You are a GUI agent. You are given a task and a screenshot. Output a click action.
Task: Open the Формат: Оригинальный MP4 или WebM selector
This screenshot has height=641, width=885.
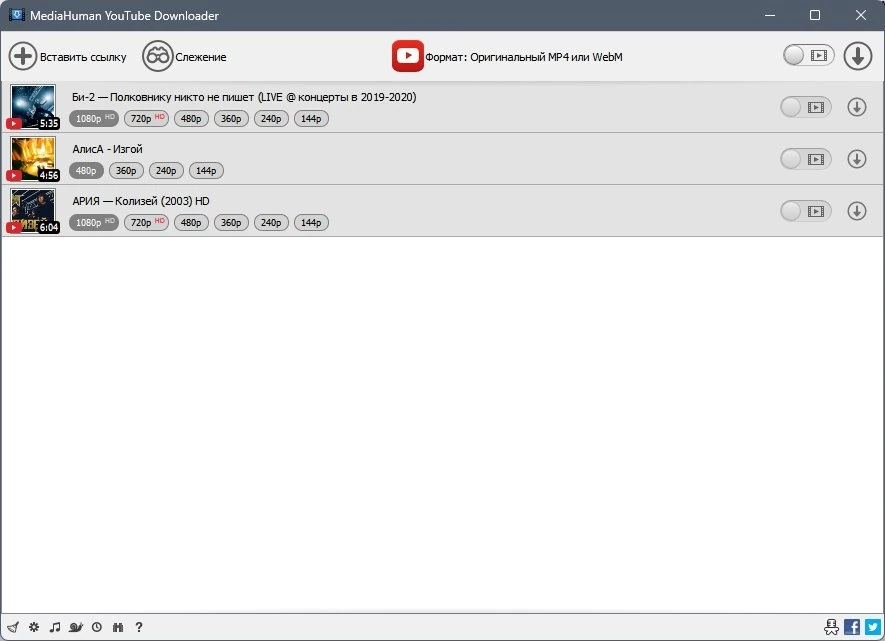tap(524, 57)
